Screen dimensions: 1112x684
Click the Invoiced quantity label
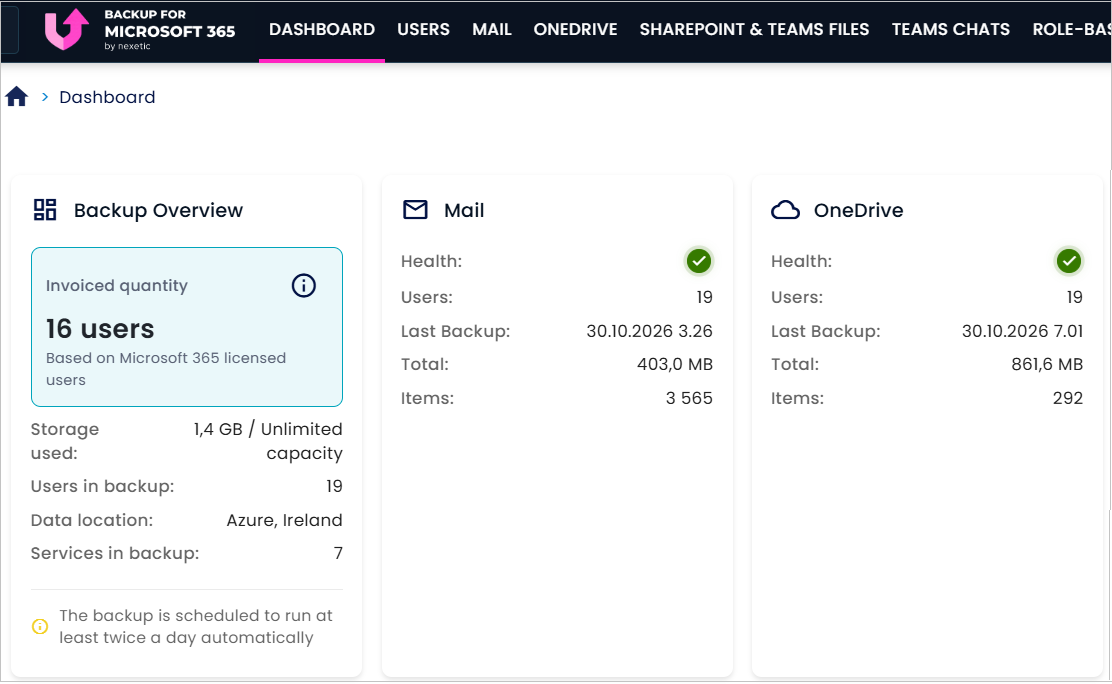click(117, 286)
